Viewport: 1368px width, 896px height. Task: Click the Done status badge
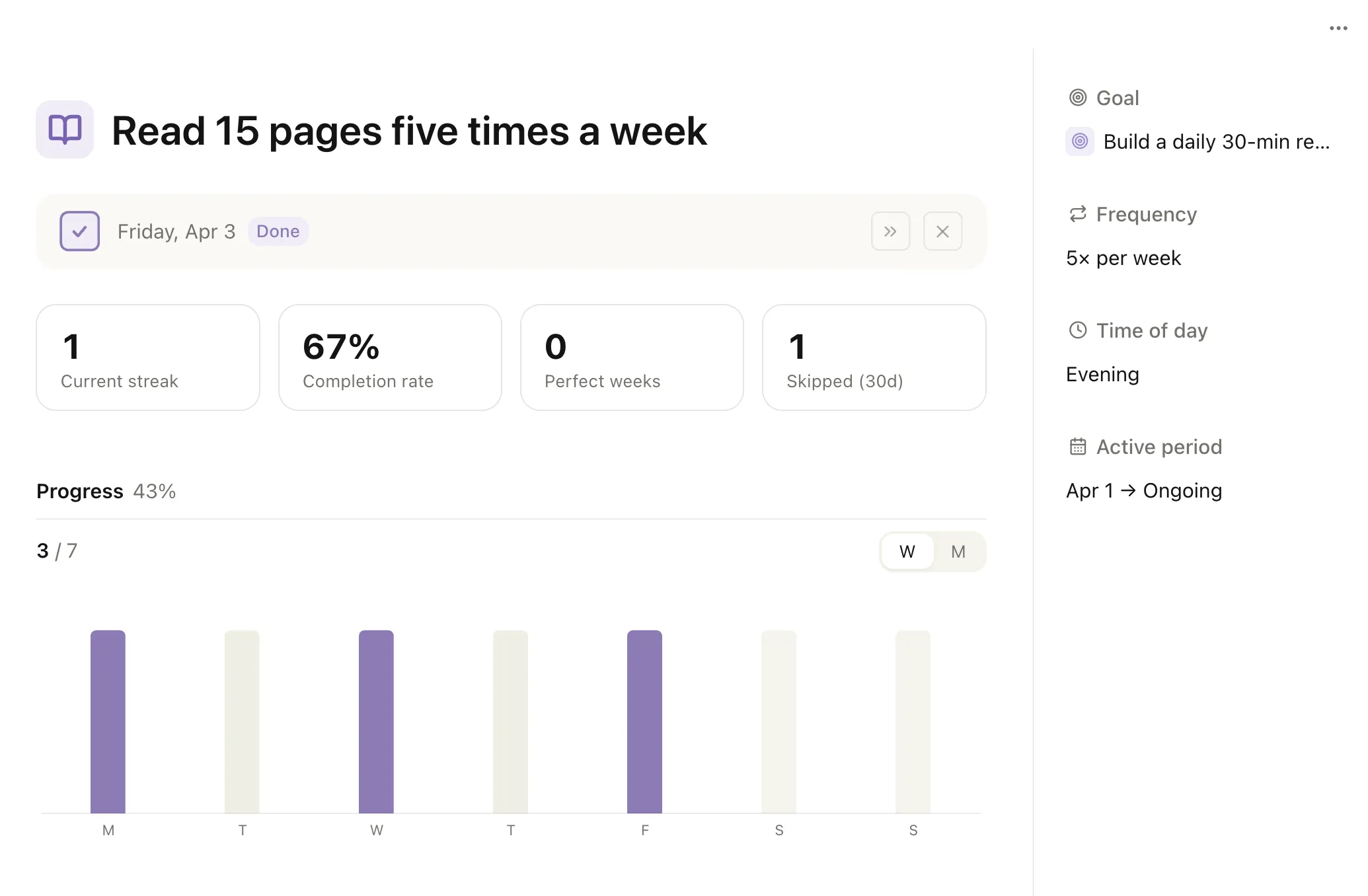point(278,231)
